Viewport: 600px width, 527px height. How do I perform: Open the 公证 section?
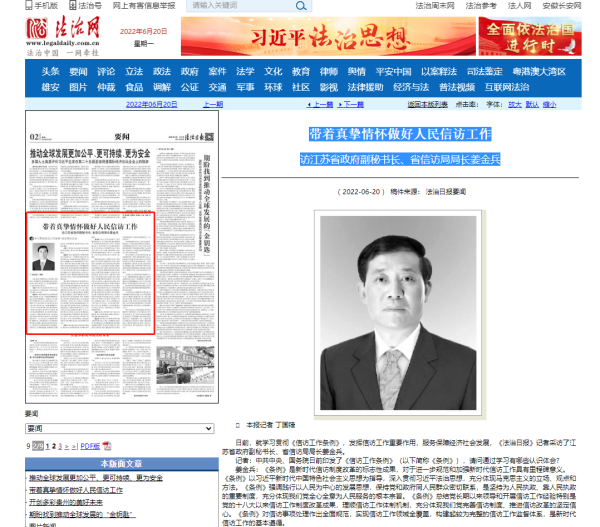190,87
